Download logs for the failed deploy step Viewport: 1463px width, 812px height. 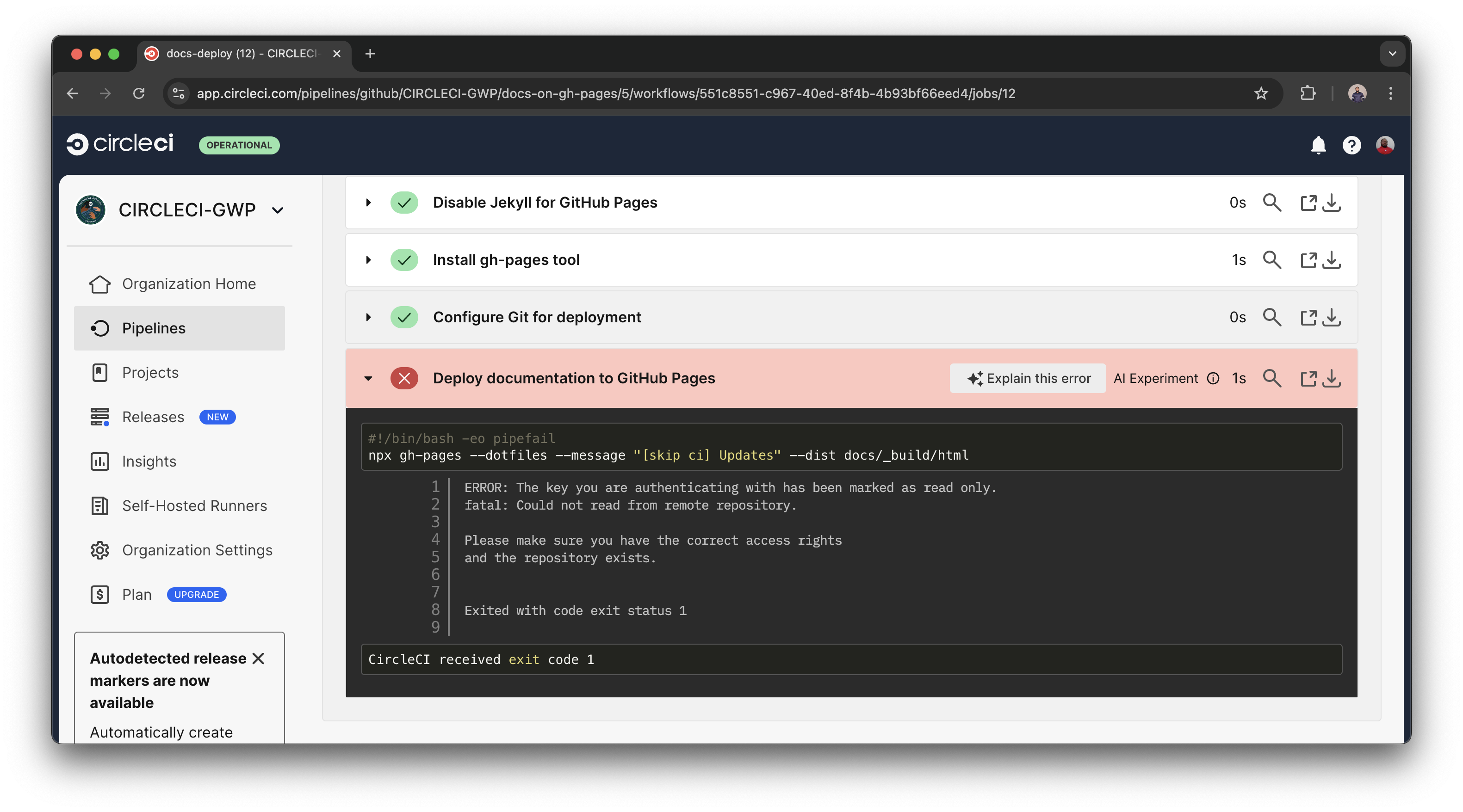pos(1333,378)
